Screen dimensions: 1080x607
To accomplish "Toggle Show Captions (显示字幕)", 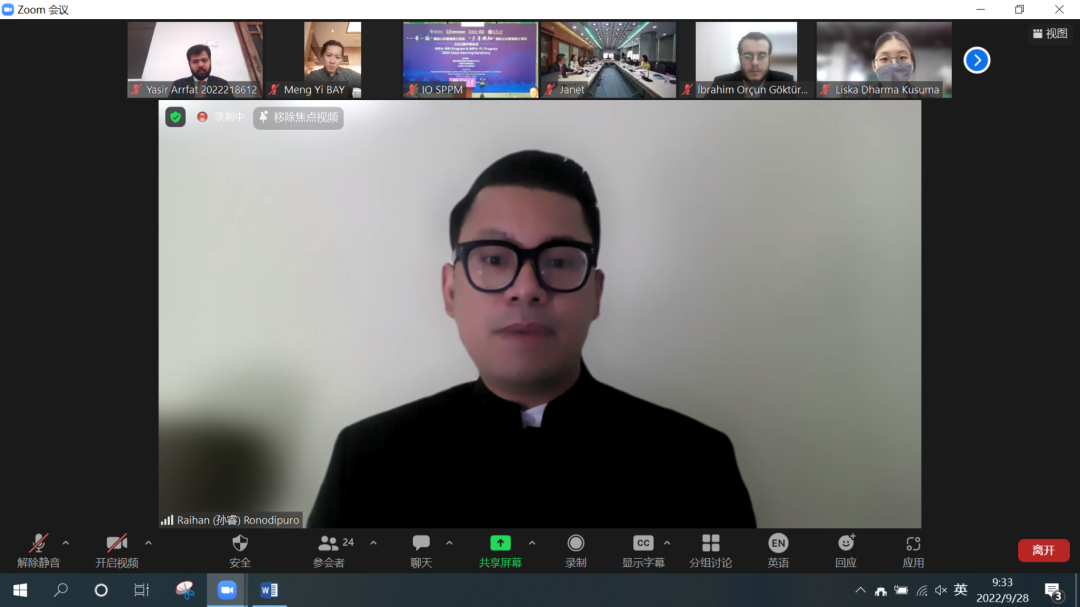I will click(x=643, y=543).
